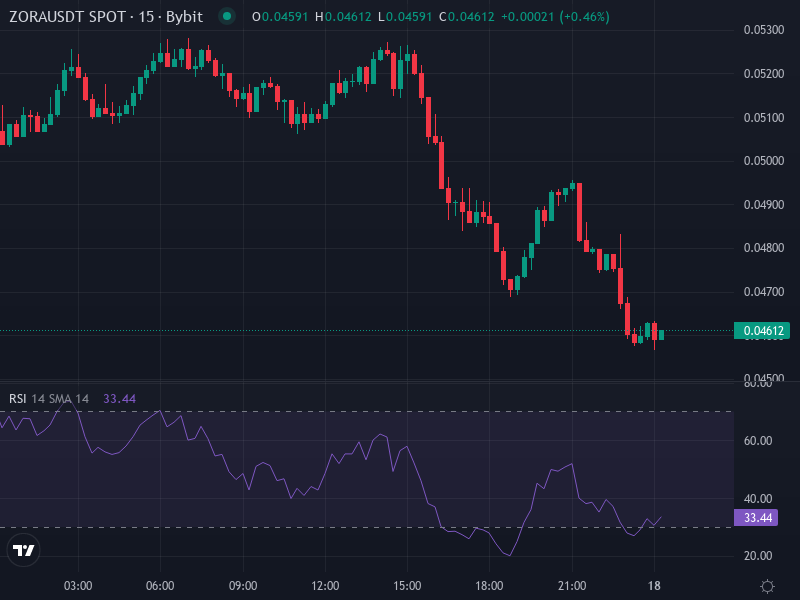
Task: Click the 15-minute timeframe in the legend
Action: (x=148, y=17)
